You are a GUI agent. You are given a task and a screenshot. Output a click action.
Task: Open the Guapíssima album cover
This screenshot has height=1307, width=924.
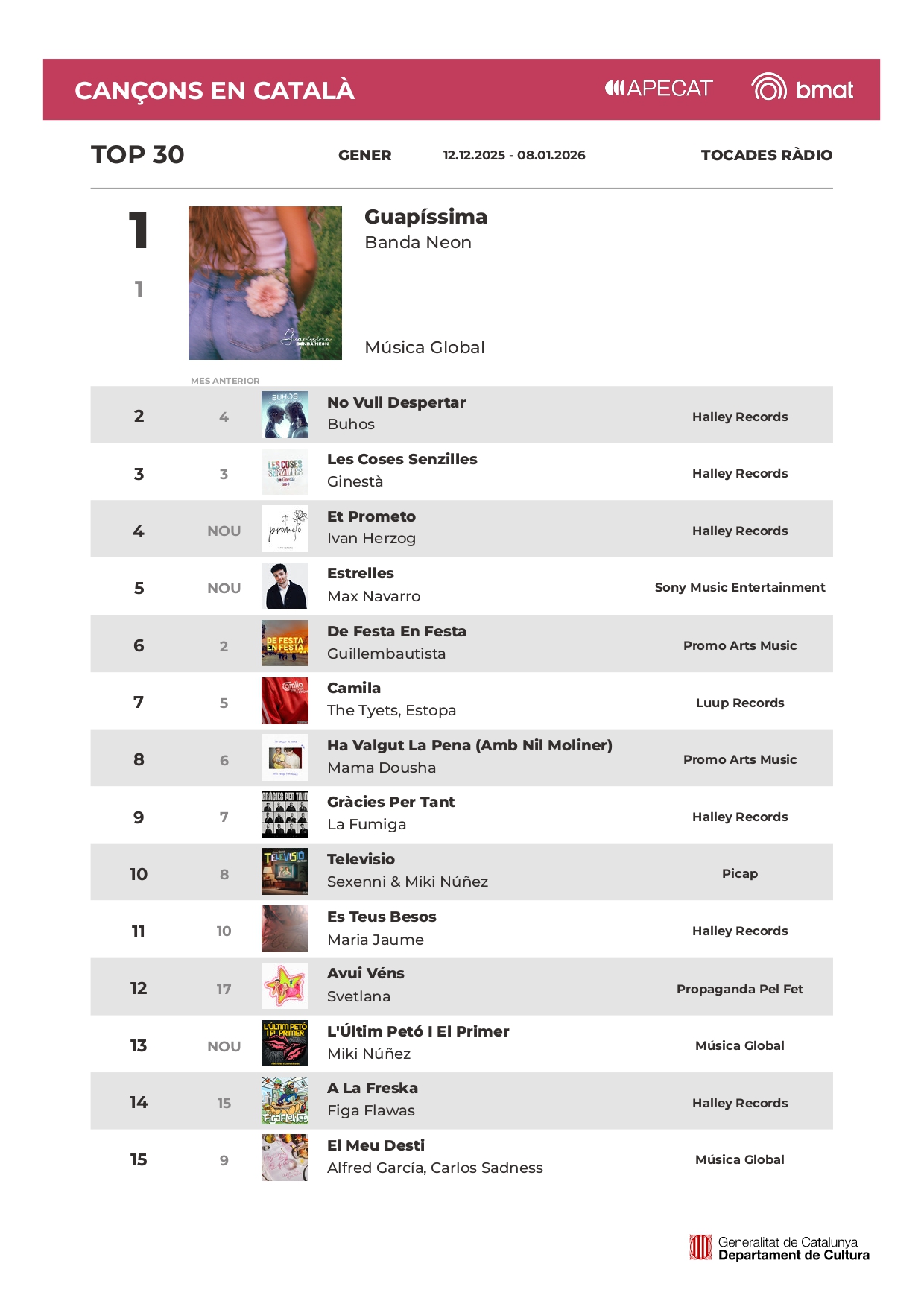(x=265, y=283)
